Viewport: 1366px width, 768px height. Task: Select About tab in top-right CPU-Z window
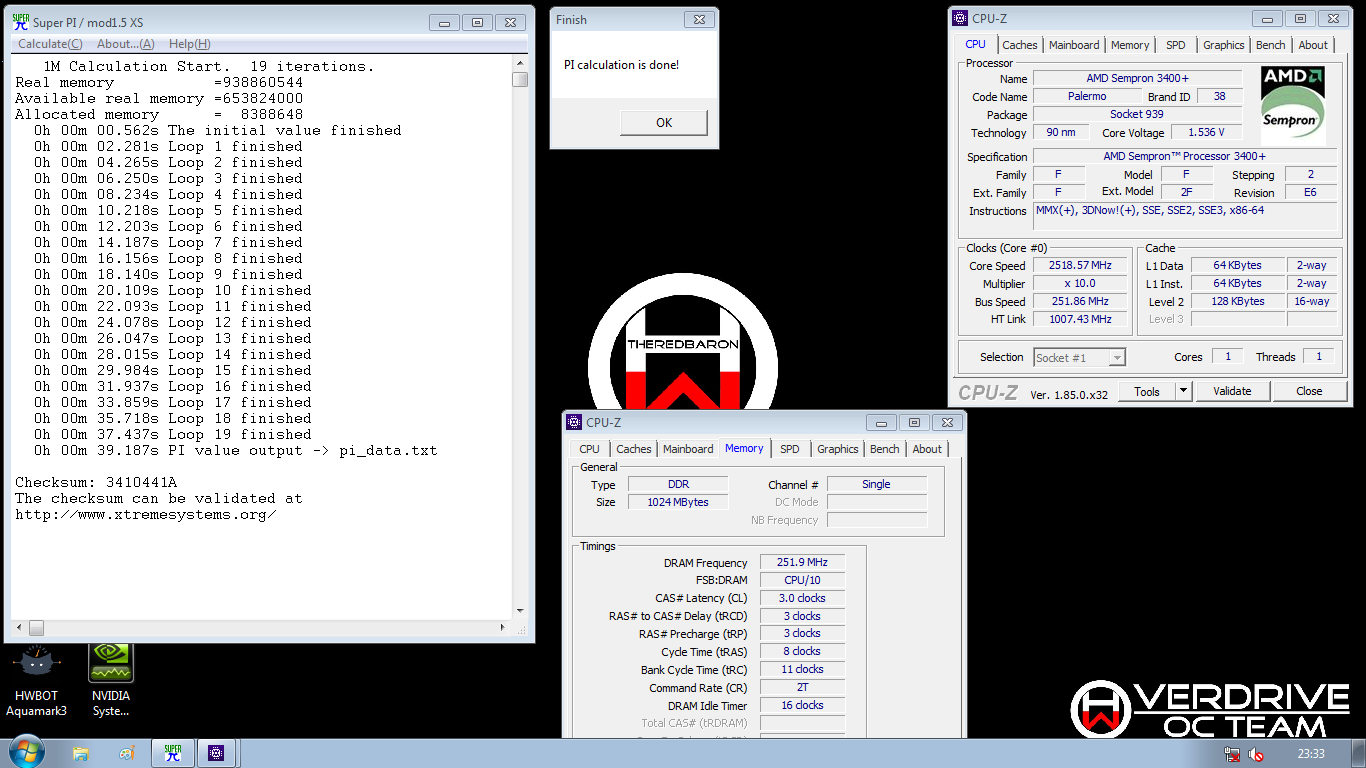coord(1313,45)
